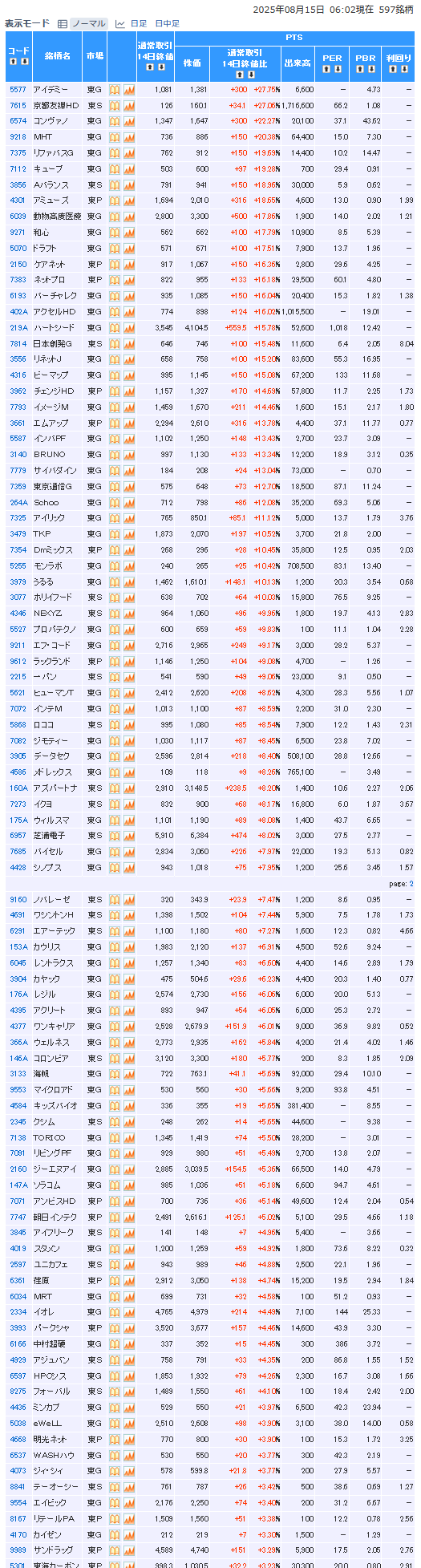Open the chart icon for ソラコム
This screenshot has width=421, height=1568.
pyautogui.click(x=129, y=1185)
